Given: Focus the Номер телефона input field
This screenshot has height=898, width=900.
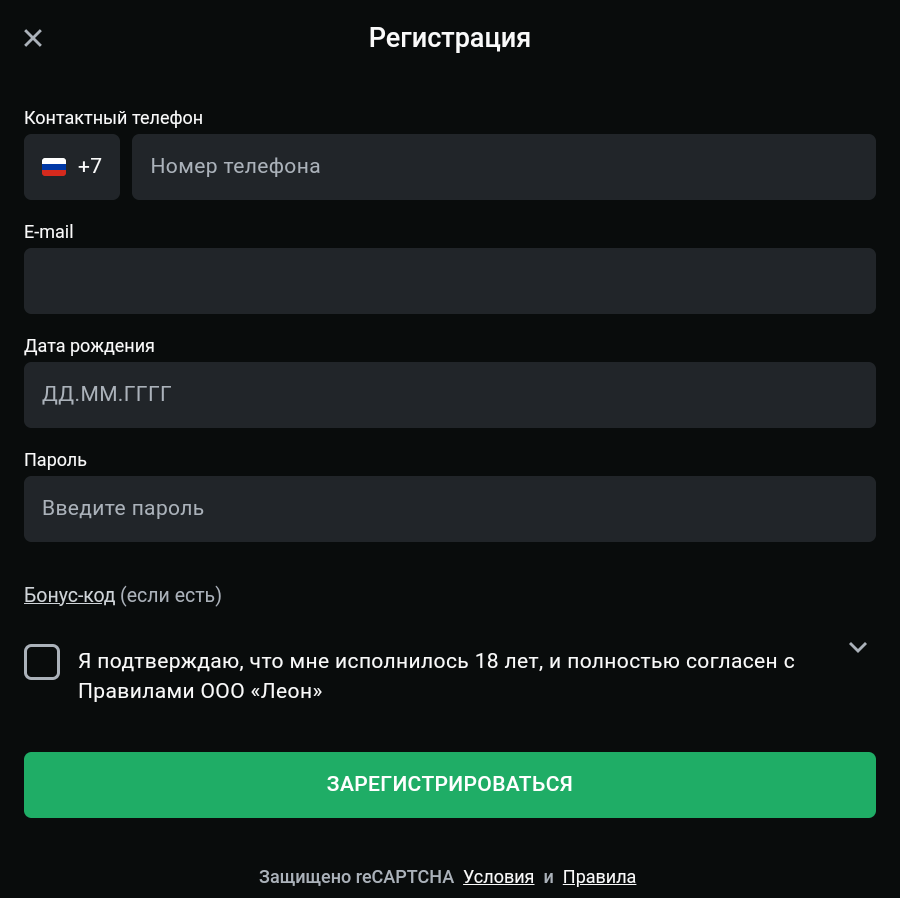Looking at the screenshot, I should point(503,167).
